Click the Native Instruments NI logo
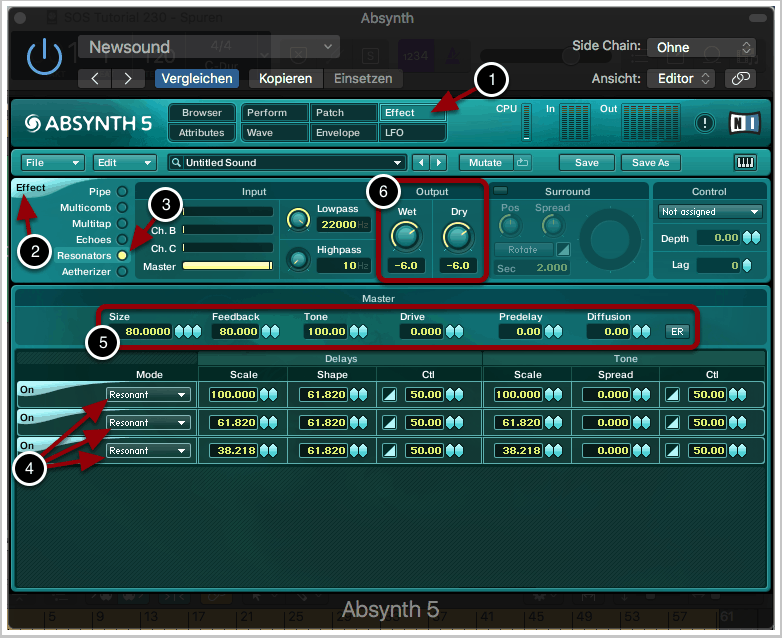 coord(744,123)
